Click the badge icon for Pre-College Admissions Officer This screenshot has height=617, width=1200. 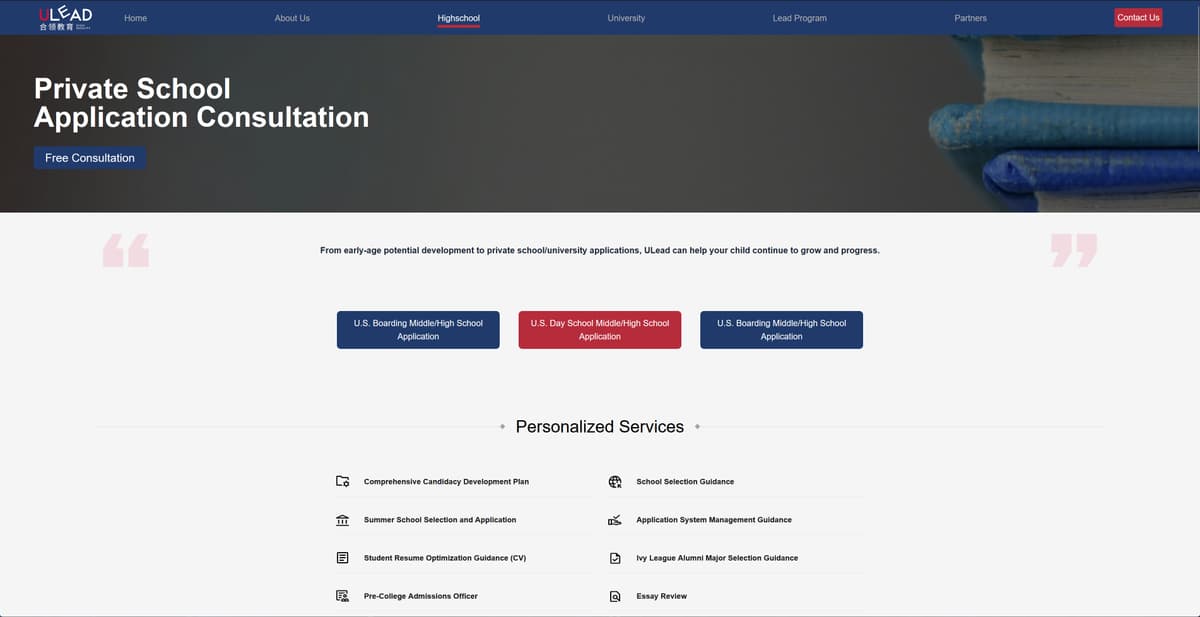(342, 595)
